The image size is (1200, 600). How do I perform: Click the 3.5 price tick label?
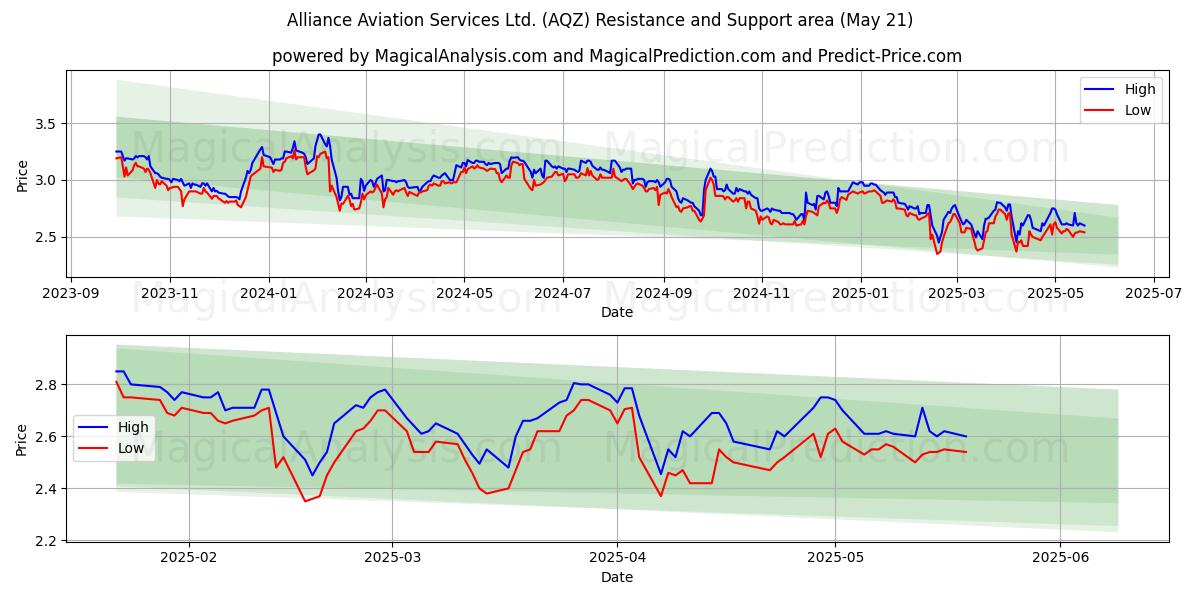coord(48,124)
